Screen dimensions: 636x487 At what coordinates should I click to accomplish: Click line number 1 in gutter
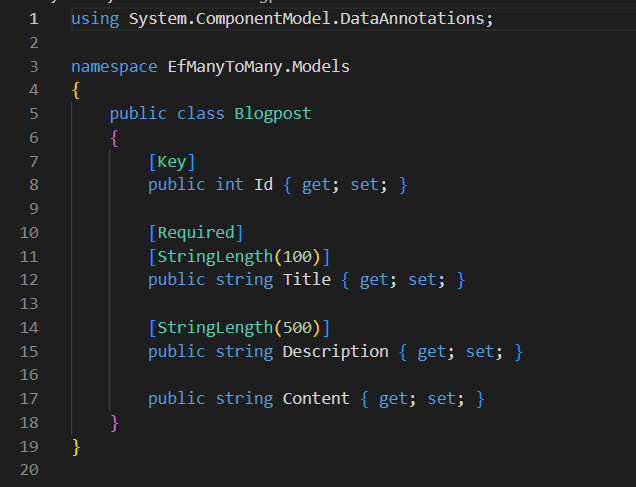point(34,19)
